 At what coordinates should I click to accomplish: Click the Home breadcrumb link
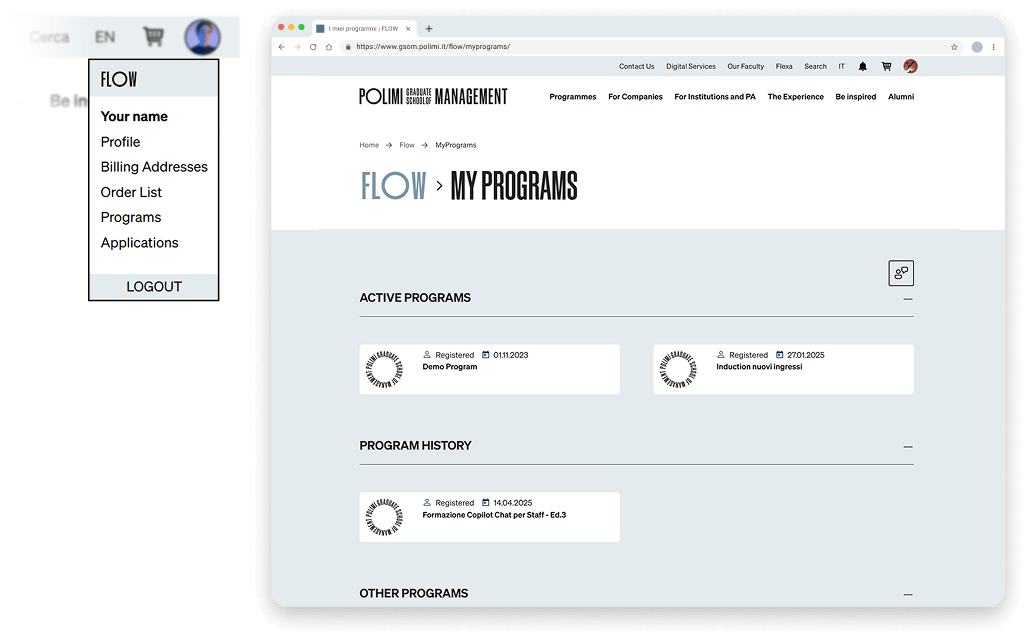[x=369, y=145]
